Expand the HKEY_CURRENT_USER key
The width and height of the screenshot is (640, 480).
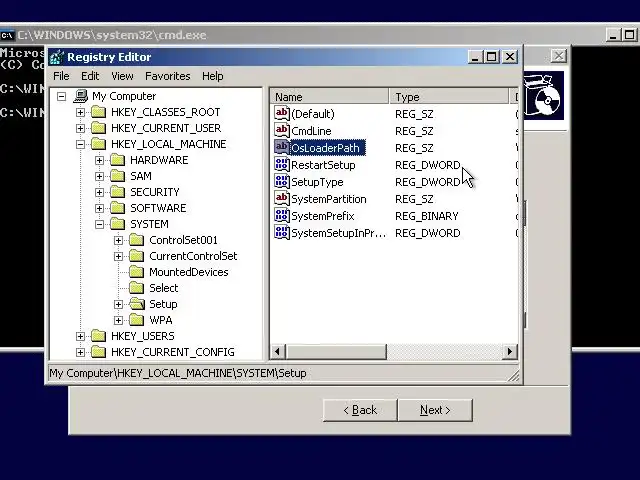(80, 128)
